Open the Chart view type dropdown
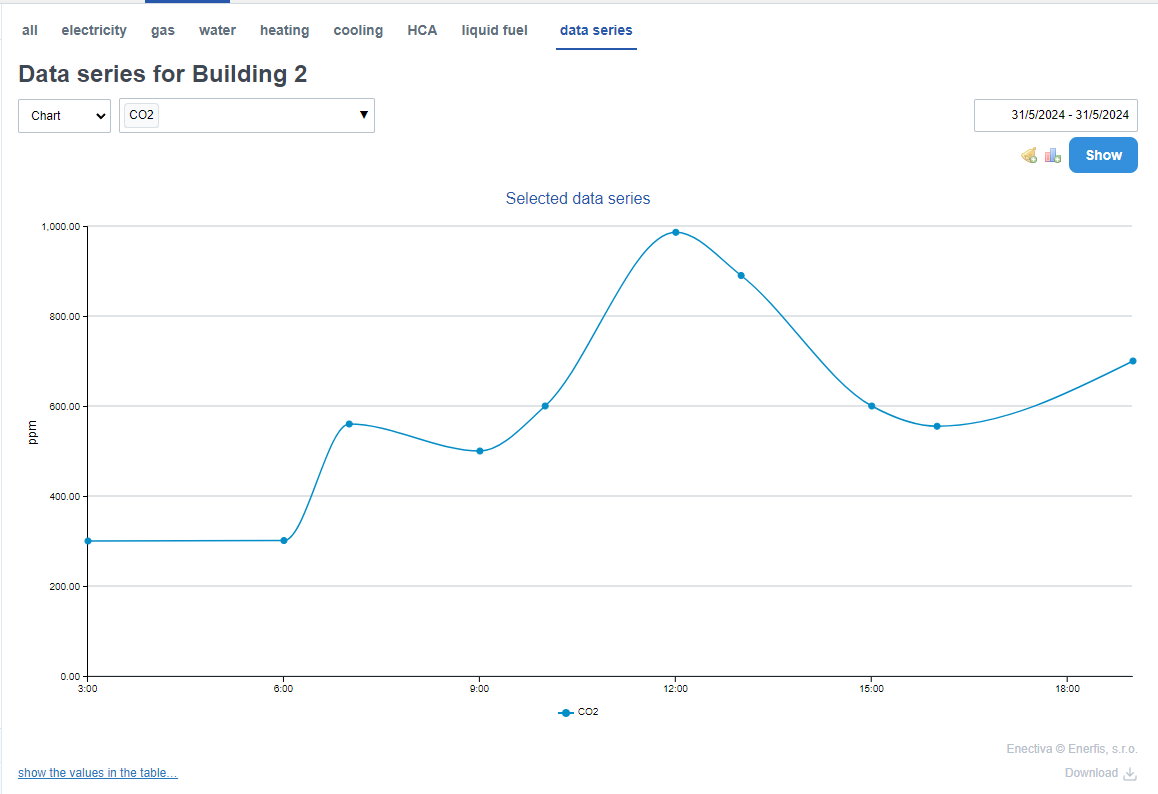This screenshot has height=794, width=1158. [x=64, y=116]
